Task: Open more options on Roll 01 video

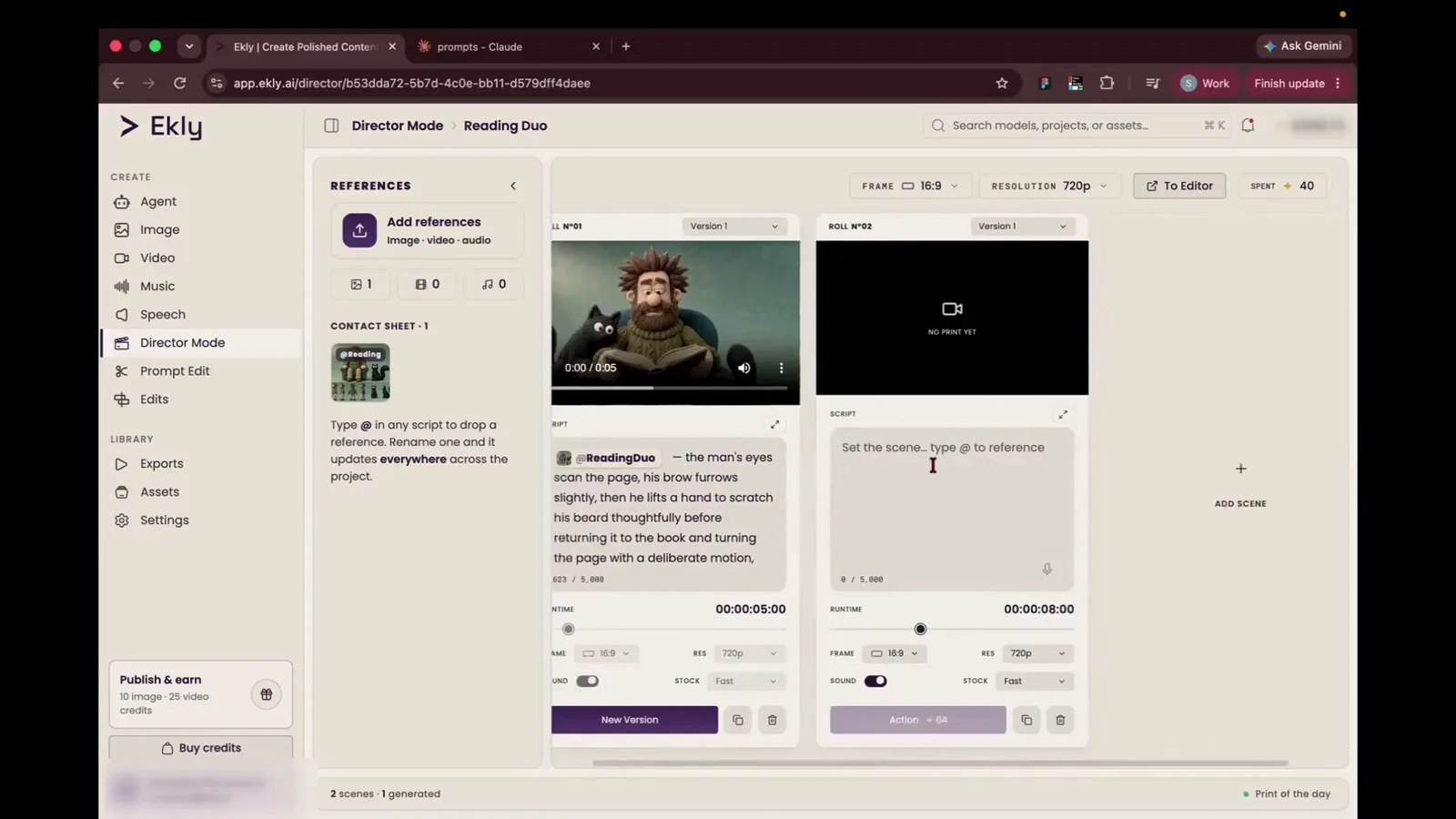Action: click(781, 368)
